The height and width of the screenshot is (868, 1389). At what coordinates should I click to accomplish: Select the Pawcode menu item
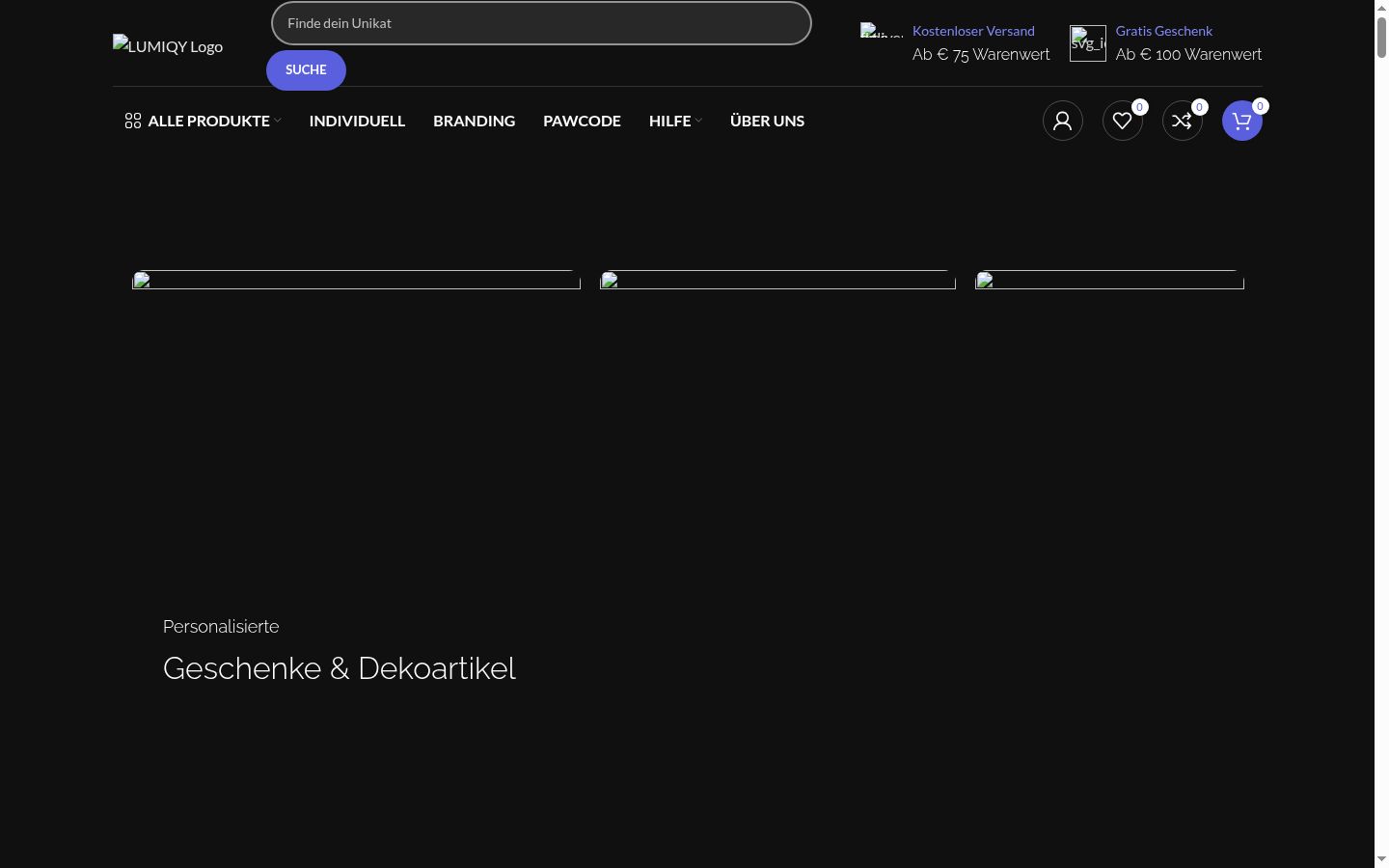582,121
